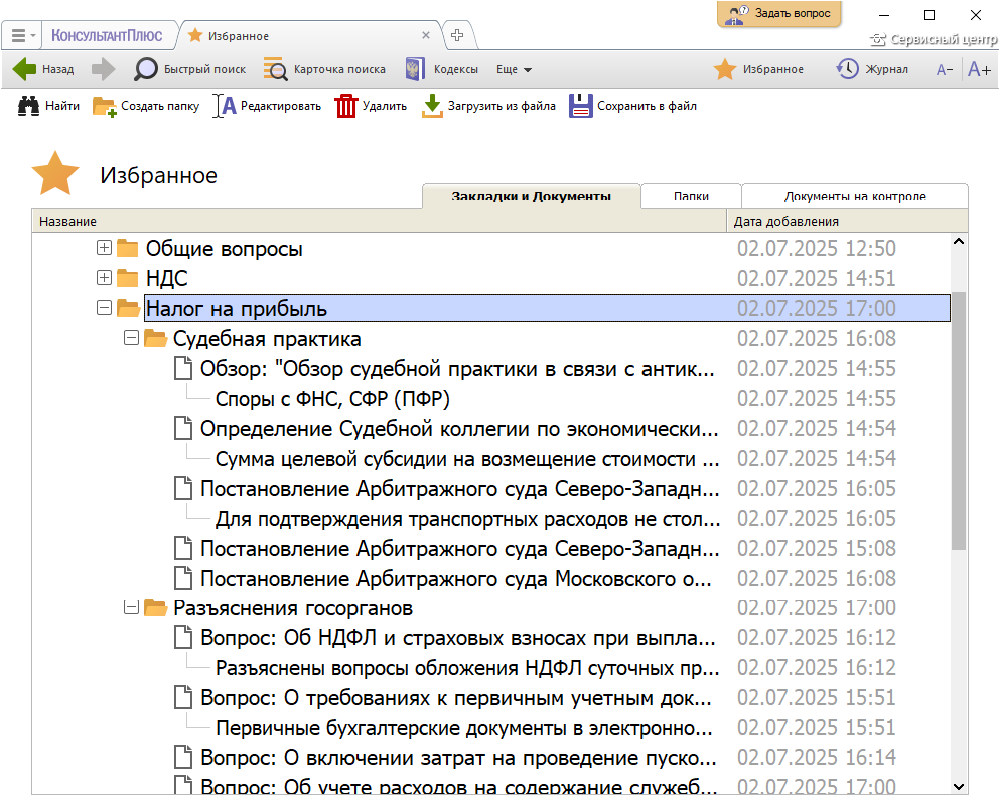Click the Load from file icon
This screenshot has width=1000, height=800.
432,106
